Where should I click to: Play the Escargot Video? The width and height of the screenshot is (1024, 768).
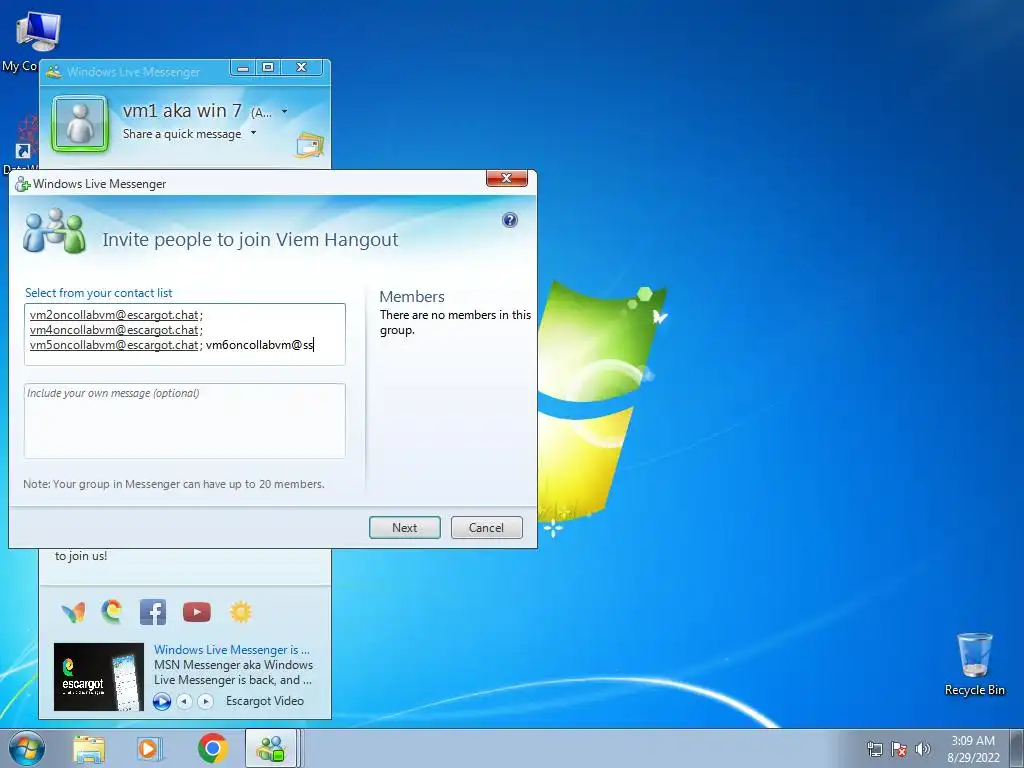tap(162, 701)
